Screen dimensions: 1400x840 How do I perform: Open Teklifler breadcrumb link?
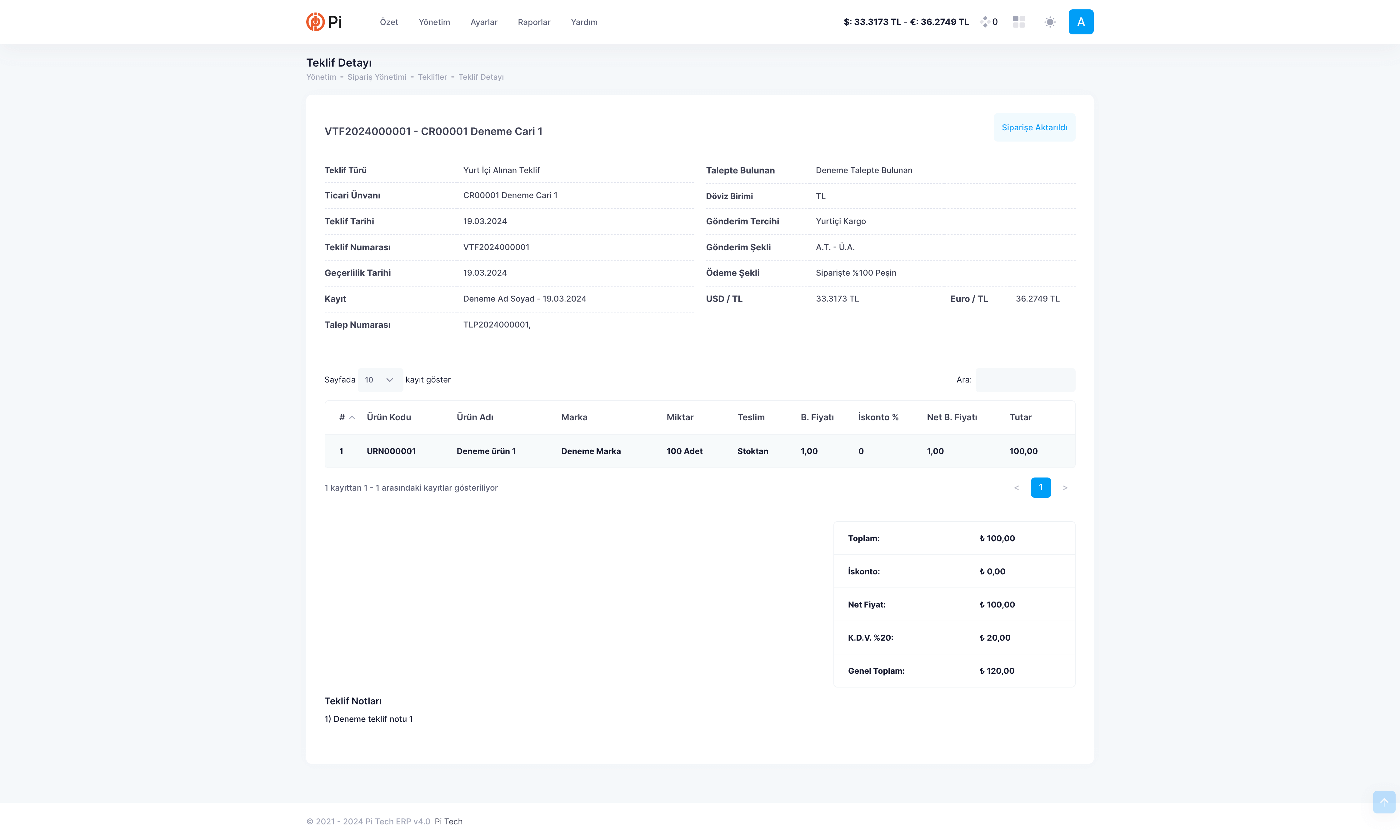click(432, 77)
